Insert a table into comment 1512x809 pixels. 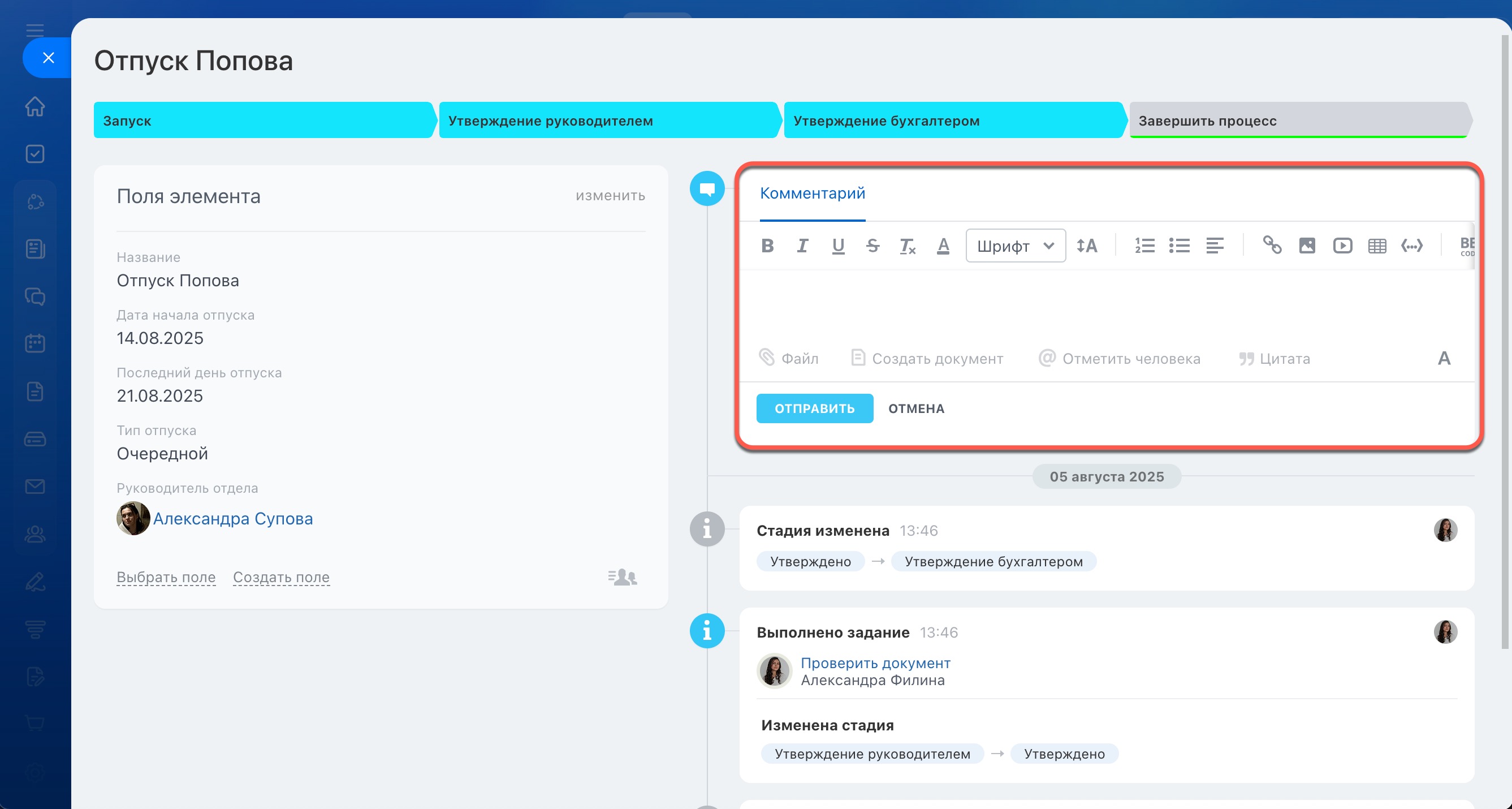[1377, 246]
